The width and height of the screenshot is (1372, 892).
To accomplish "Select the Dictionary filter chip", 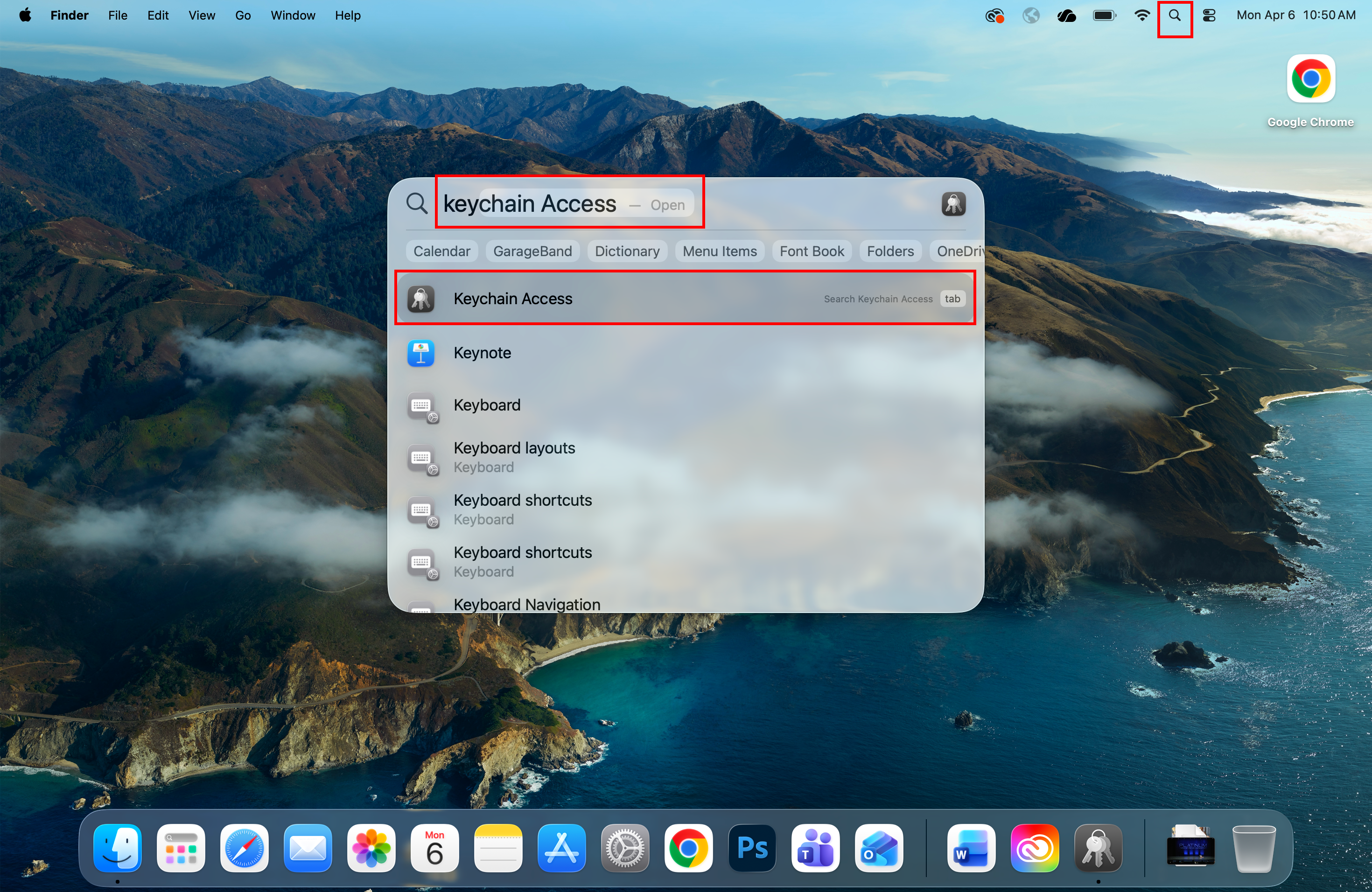I will tap(627, 251).
